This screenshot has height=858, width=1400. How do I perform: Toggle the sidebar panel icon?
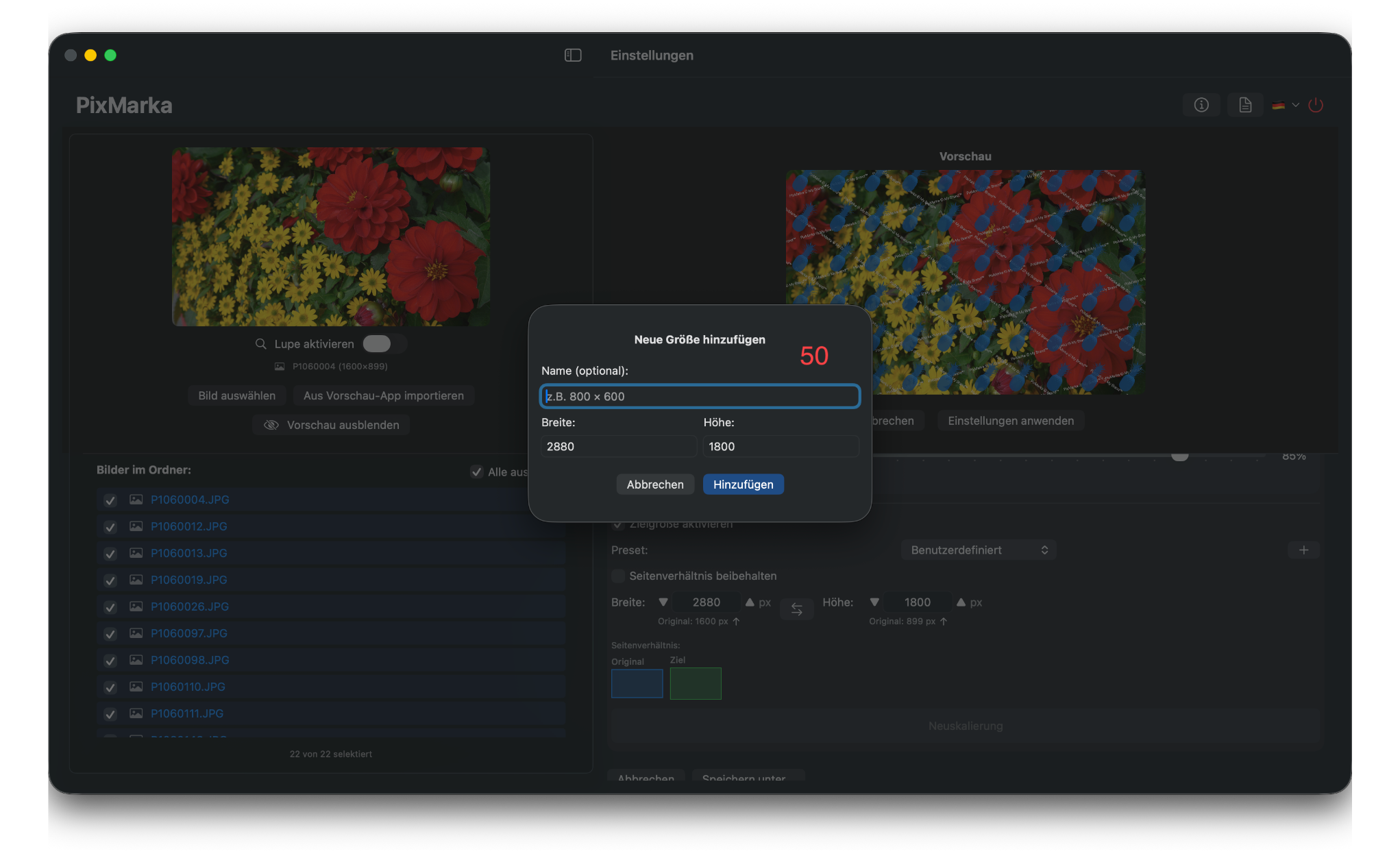pos(573,56)
